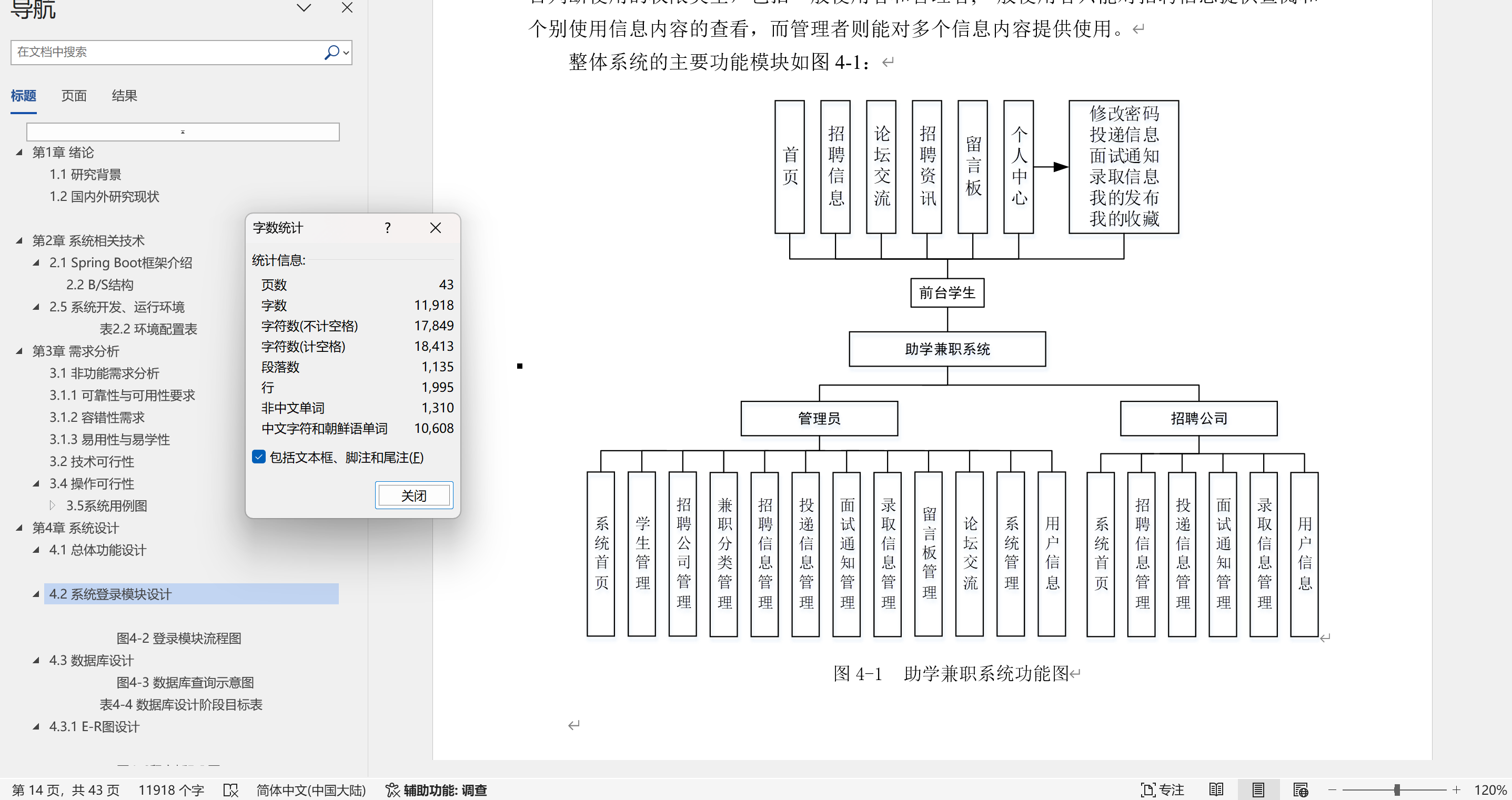Click the 管理员 box in the diagram
This screenshot has height=800, width=1512.
[819, 419]
